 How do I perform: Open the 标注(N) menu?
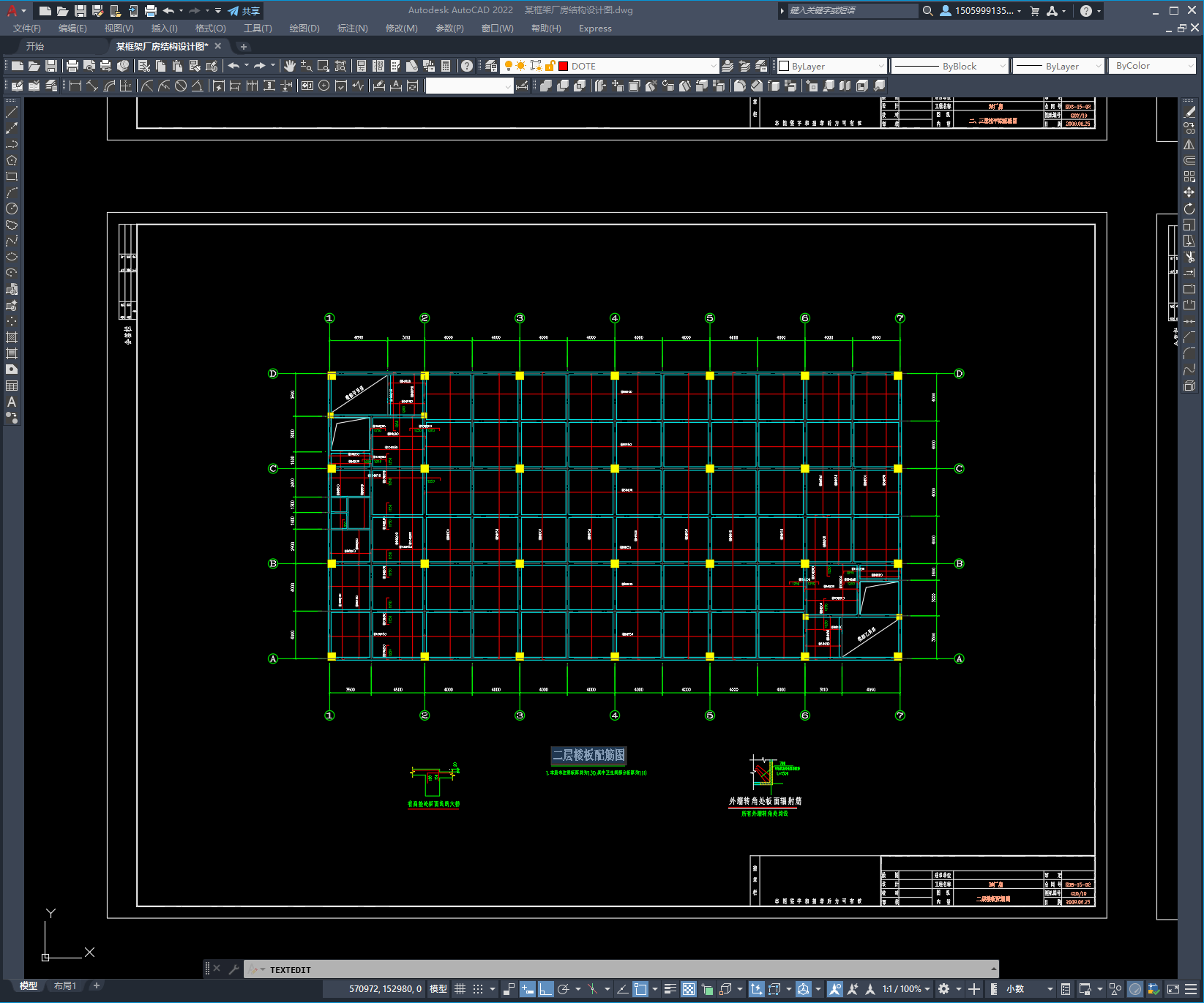(x=353, y=29)
